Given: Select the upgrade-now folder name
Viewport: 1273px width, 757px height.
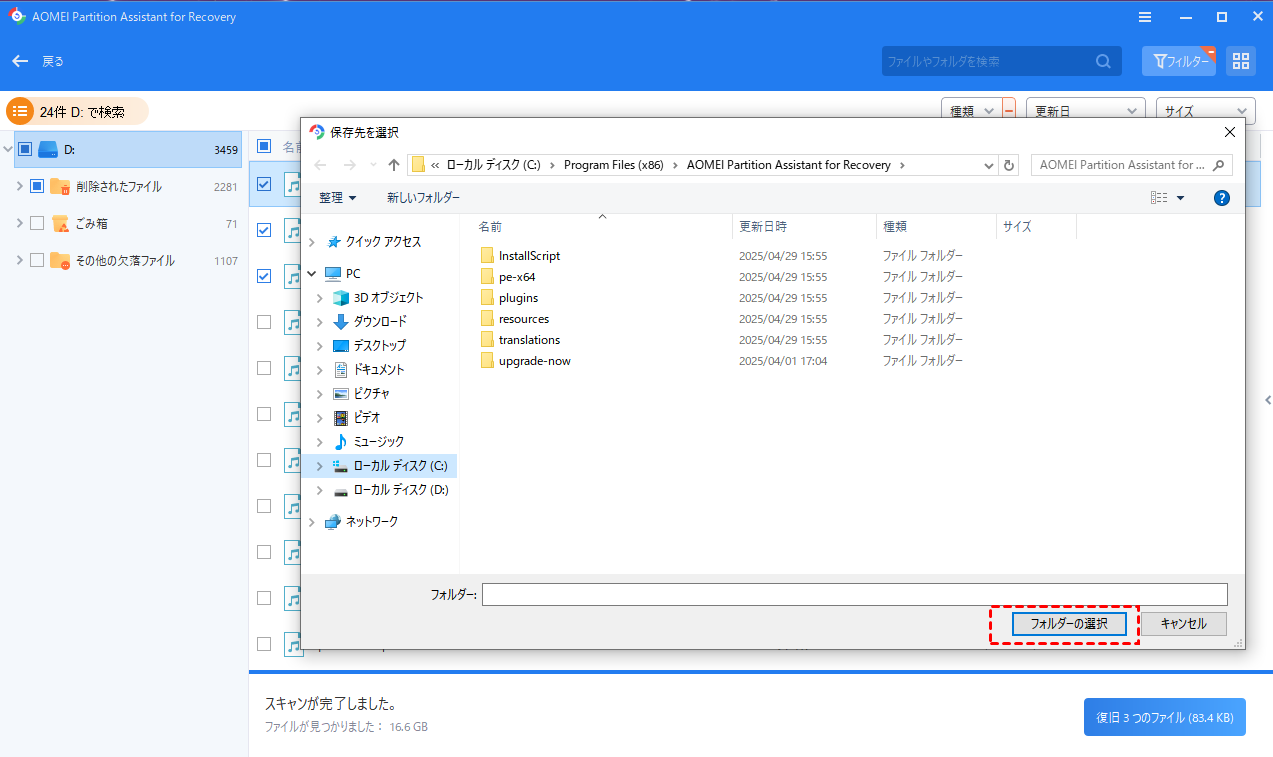Looking at the screenshot, I should [x=535, y=361].
